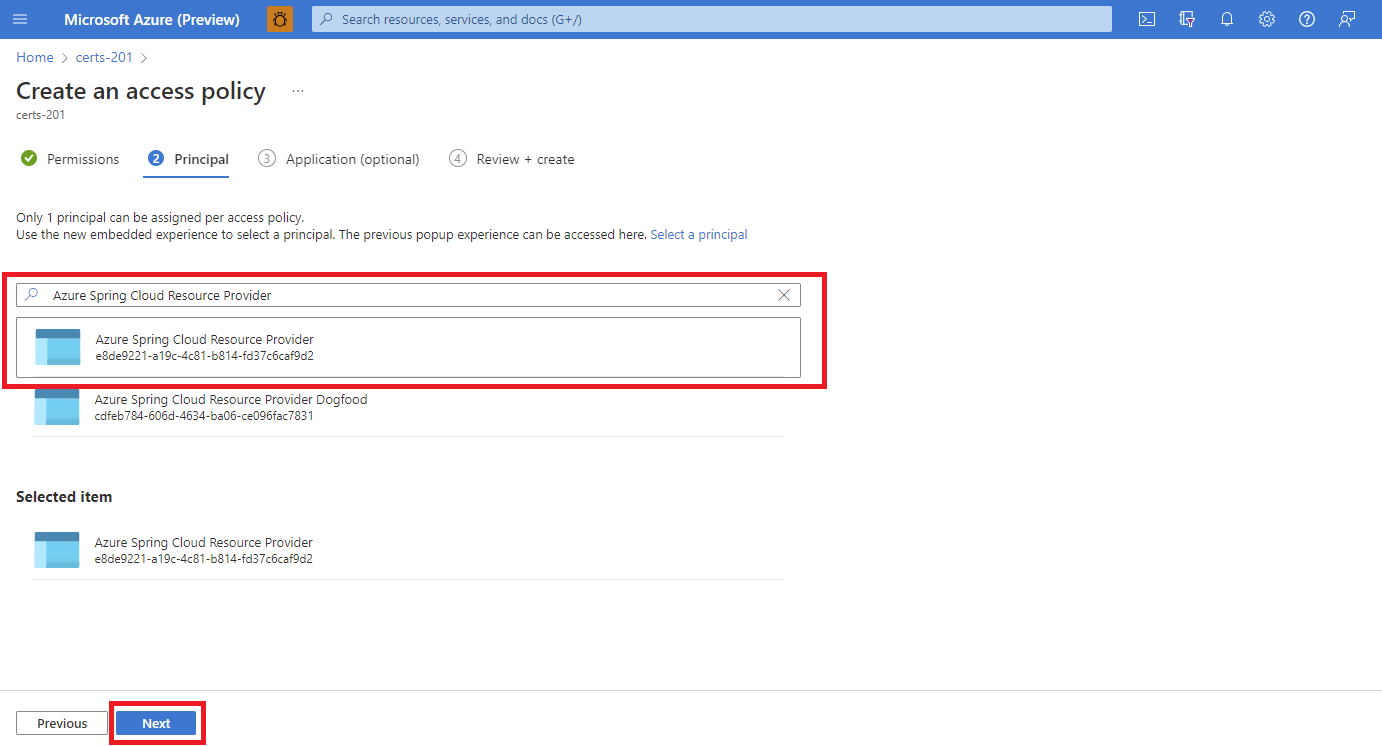The height and width of the screenshot is (746, 1382).
Task: Open the help question mark icon
Action: click(1307, 19)
